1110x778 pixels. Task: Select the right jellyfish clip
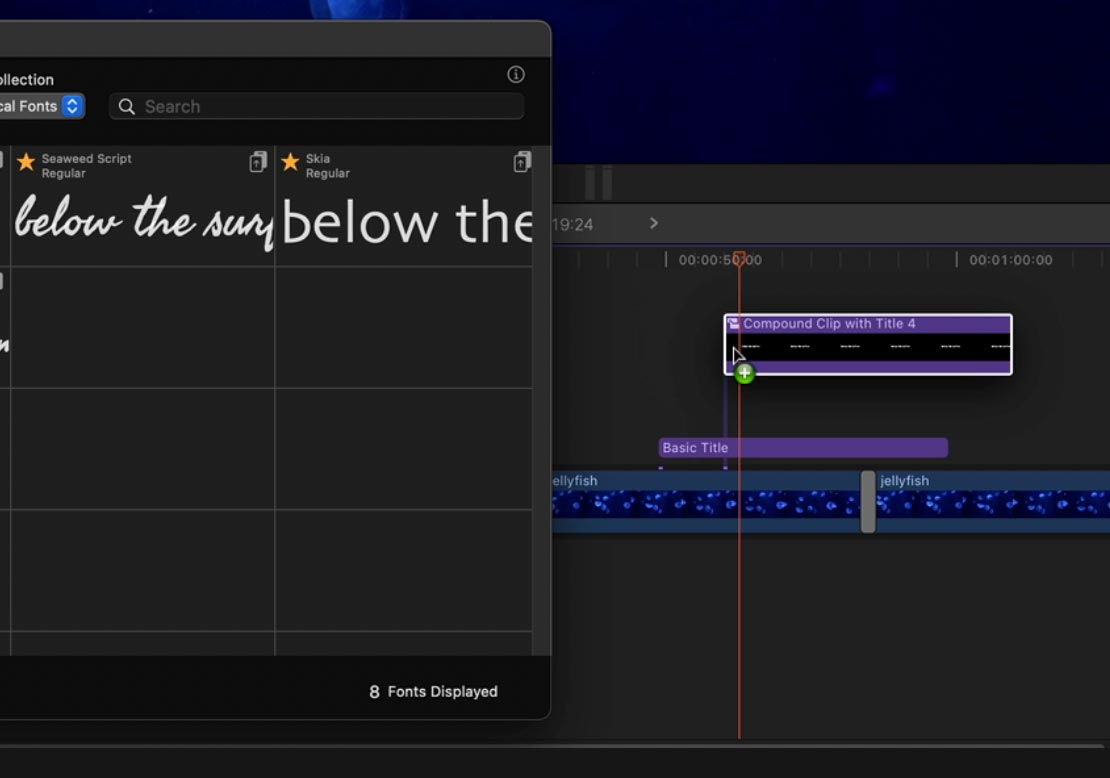point(992,501)
